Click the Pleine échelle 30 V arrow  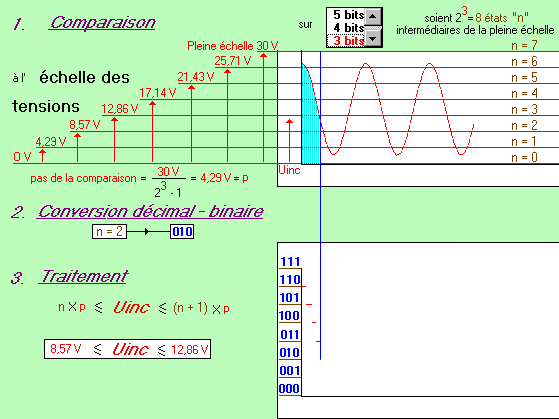point(263,108)
